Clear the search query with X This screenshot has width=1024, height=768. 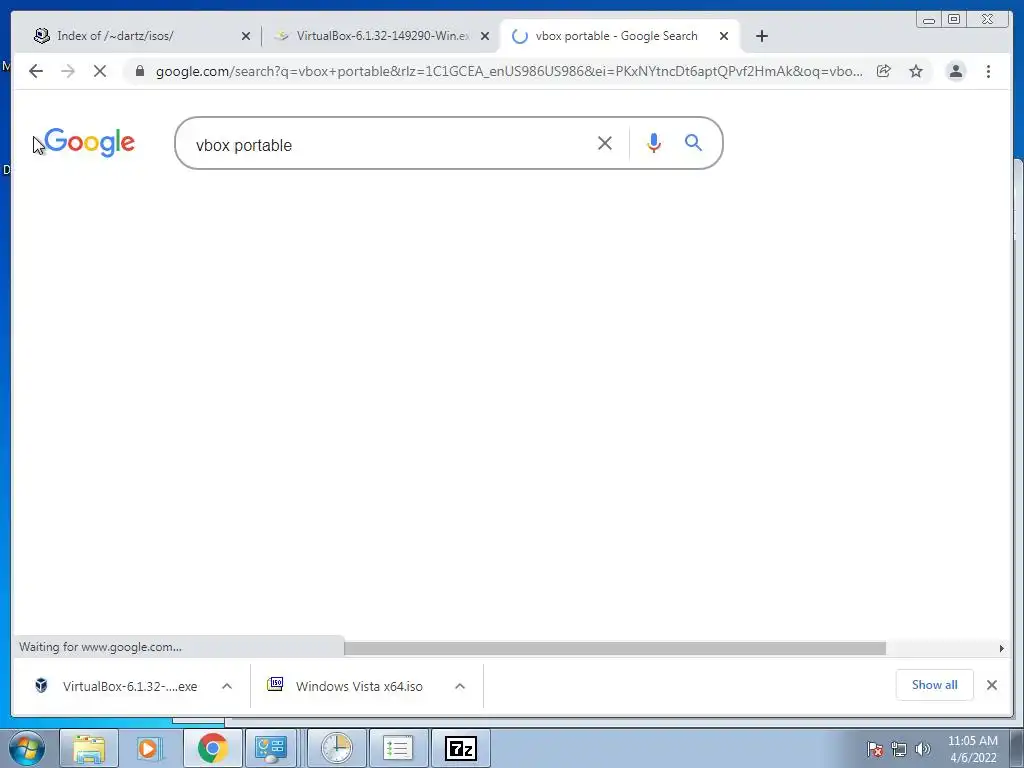(x=605, y=143)
